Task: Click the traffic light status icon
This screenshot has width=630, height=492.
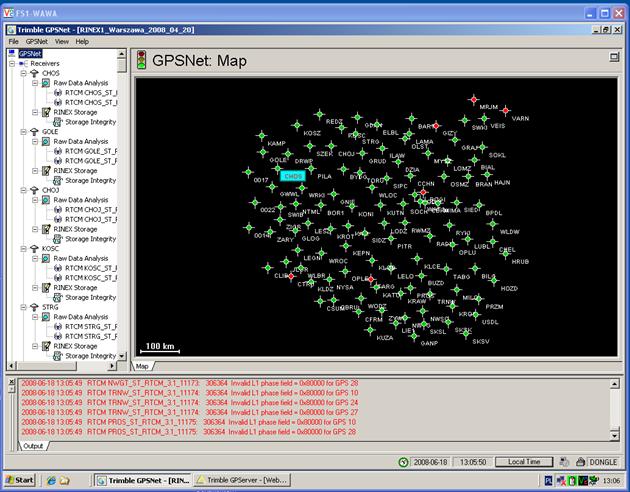Action: 141,59
